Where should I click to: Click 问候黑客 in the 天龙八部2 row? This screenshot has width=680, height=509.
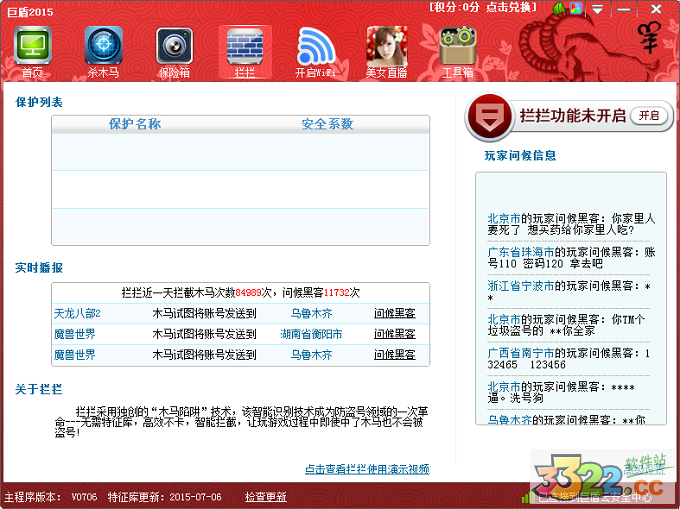click(394, 313)
